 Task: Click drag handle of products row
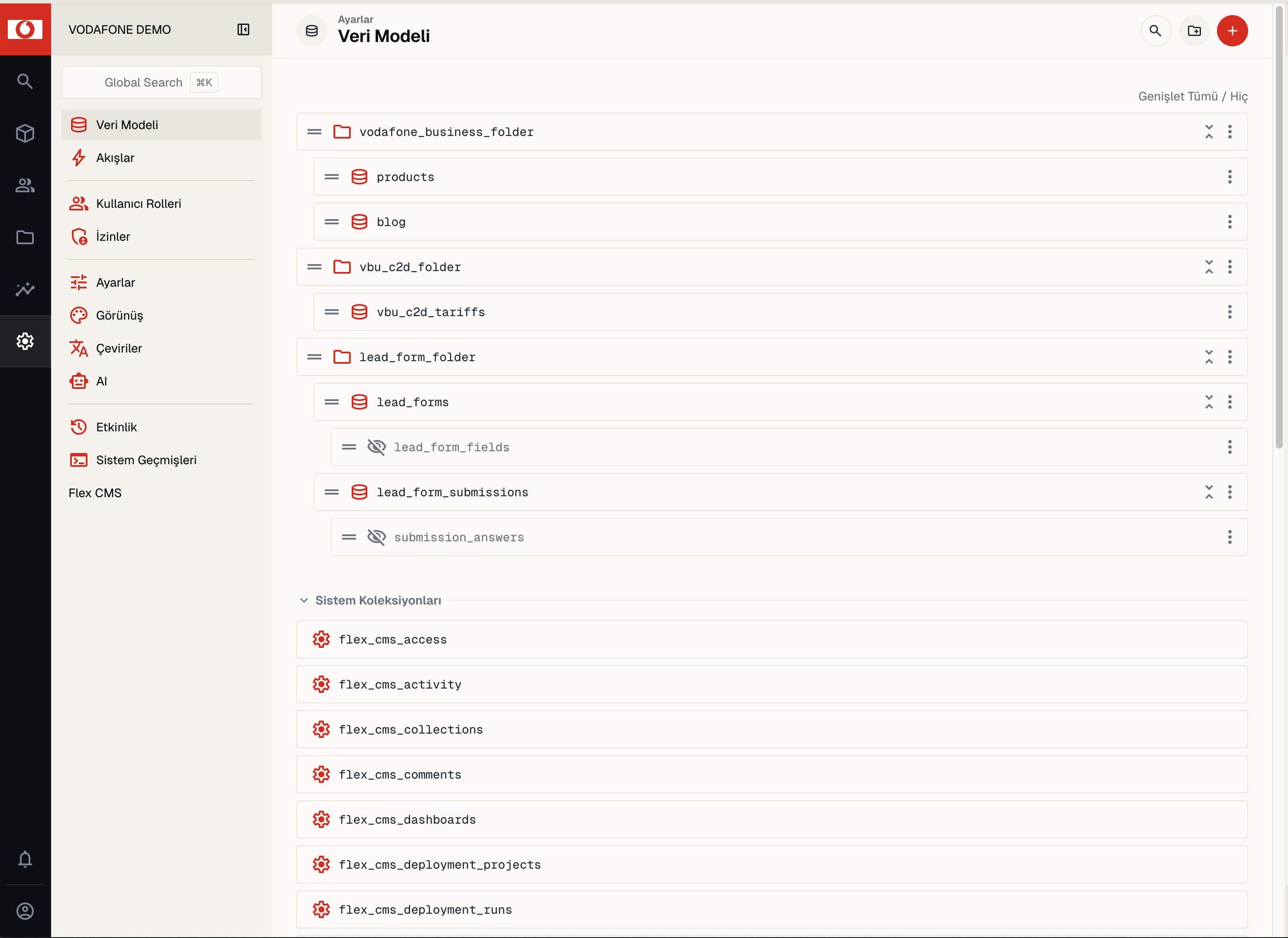332,177
